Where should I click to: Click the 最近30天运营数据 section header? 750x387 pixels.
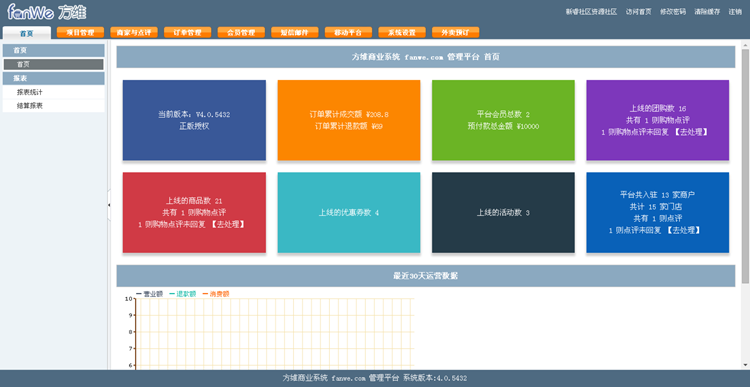pos(426,276)
